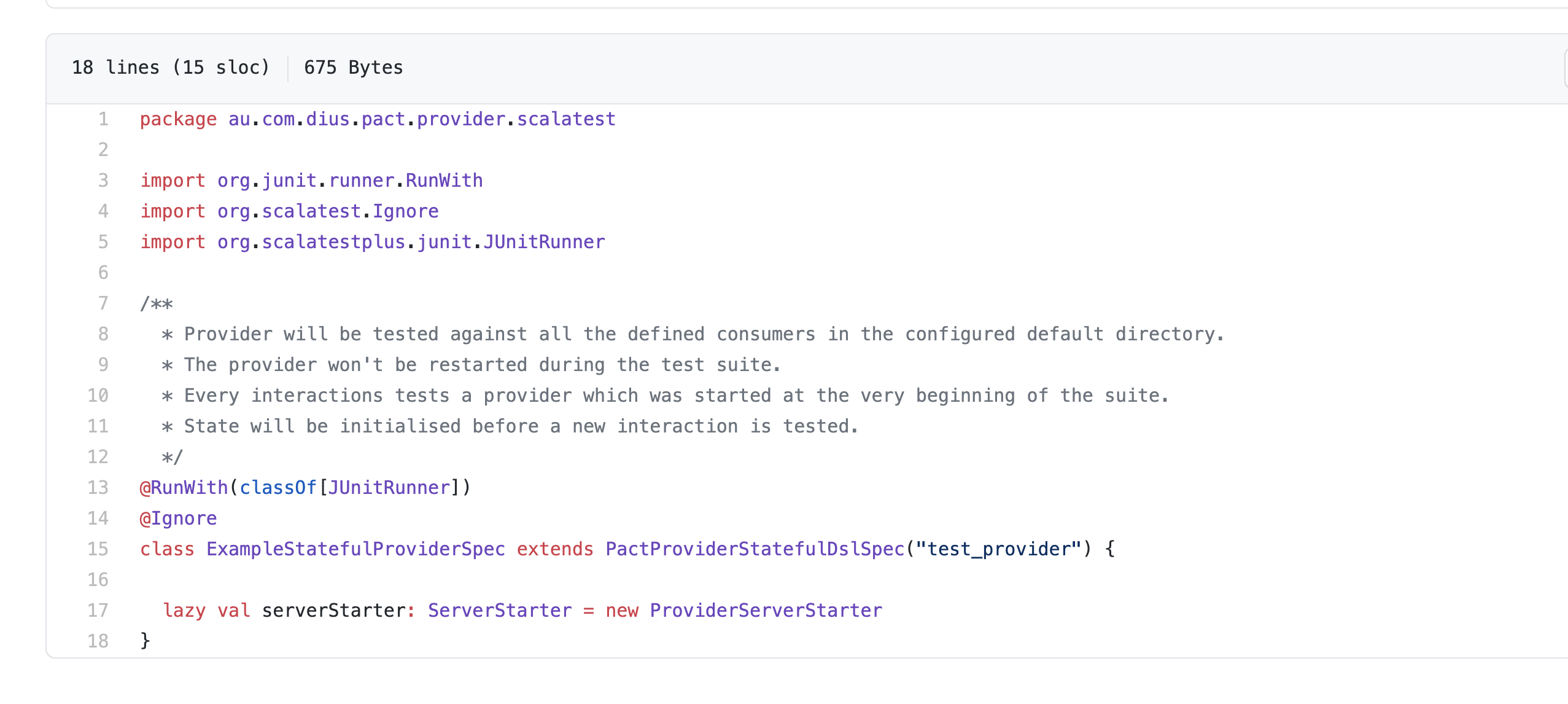Click PactProviderStatefulDslSpec in the class declaration
1568x704 pixels.
tap(755, 549)
